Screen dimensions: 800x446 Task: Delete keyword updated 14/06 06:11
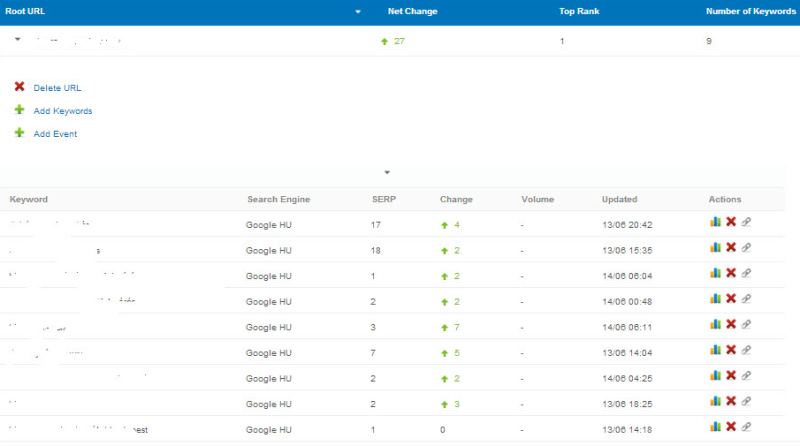(x=731, y=325)
